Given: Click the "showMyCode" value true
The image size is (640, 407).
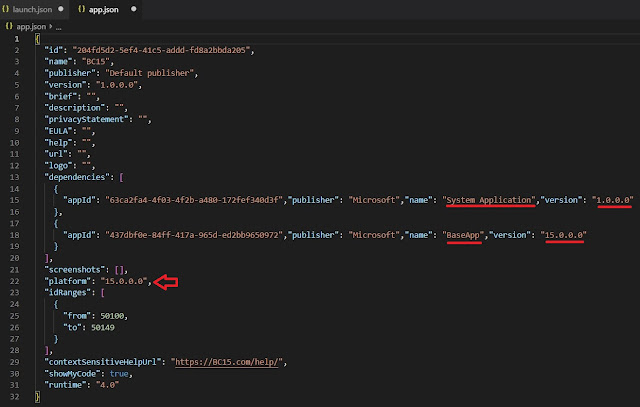Looking at the screenshot, I should coord(119,374).
